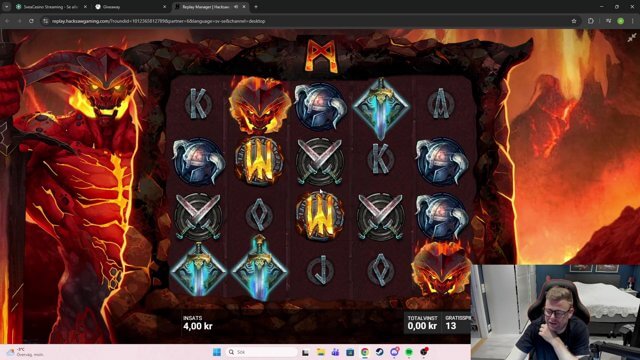Click the fiery demon symbol on reel five bottom

coord(441,268)
